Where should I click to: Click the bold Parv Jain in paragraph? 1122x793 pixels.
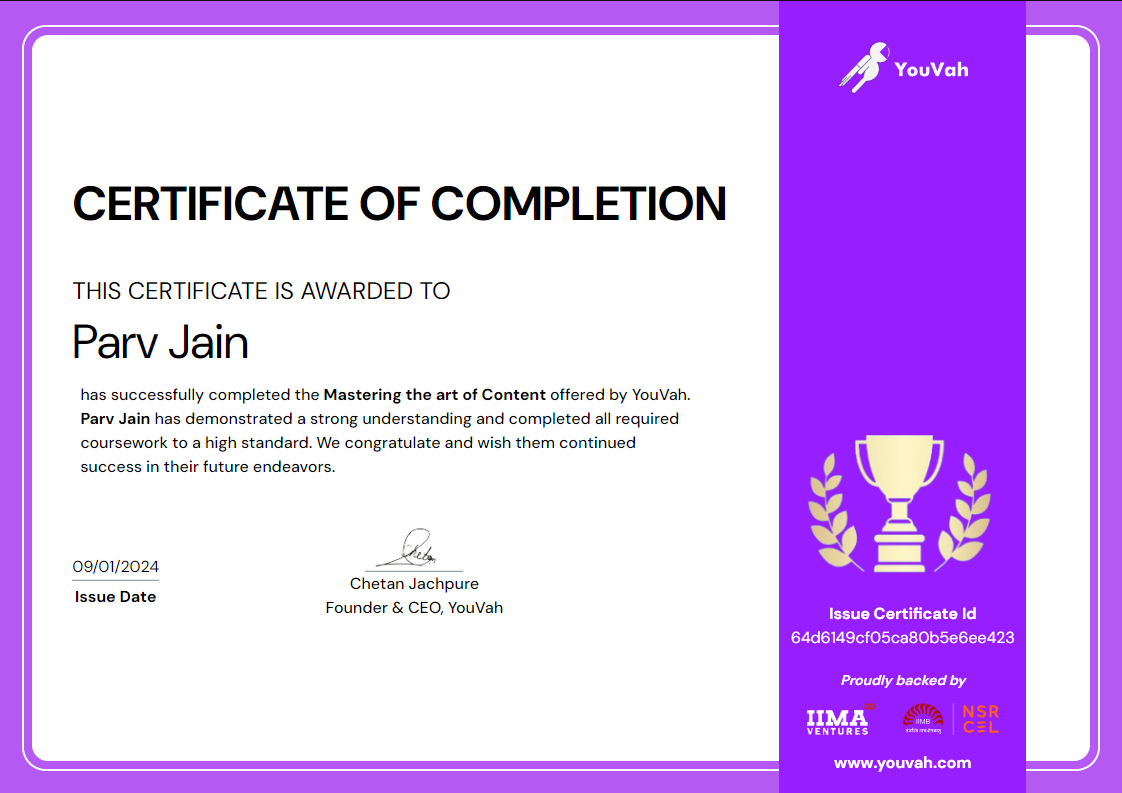pos(115,419)
